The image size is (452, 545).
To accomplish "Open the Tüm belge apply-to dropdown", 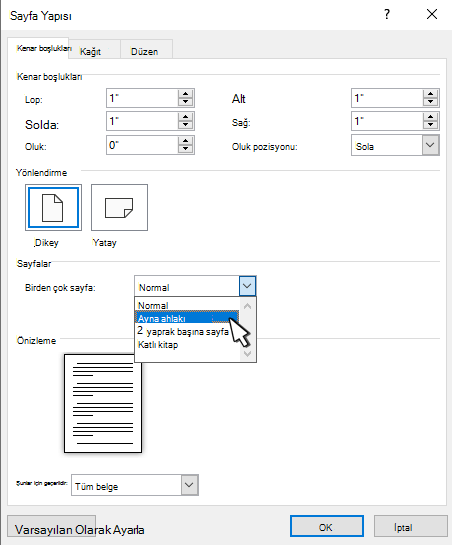I will (189, 485).
